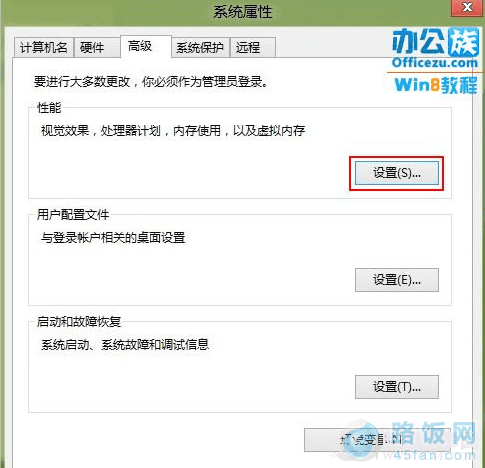
Task: Click the 与登录帐户相关的桌面设置 description
Action: pyautogui.click(x=113, y=238)
